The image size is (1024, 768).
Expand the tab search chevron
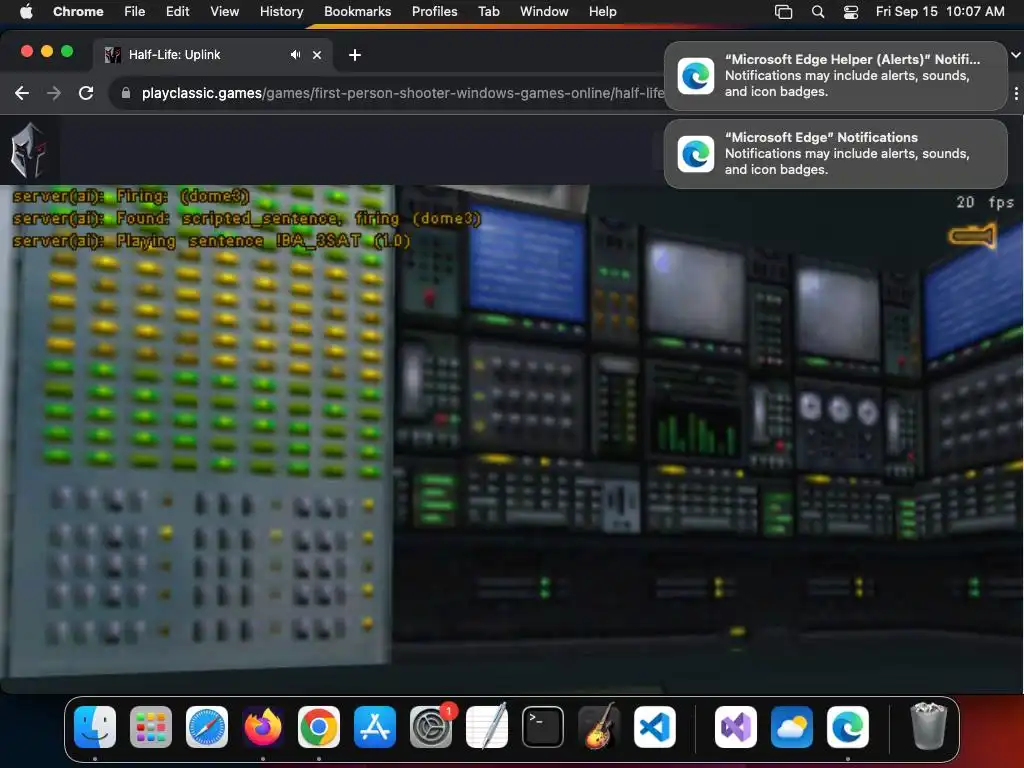1016,55
